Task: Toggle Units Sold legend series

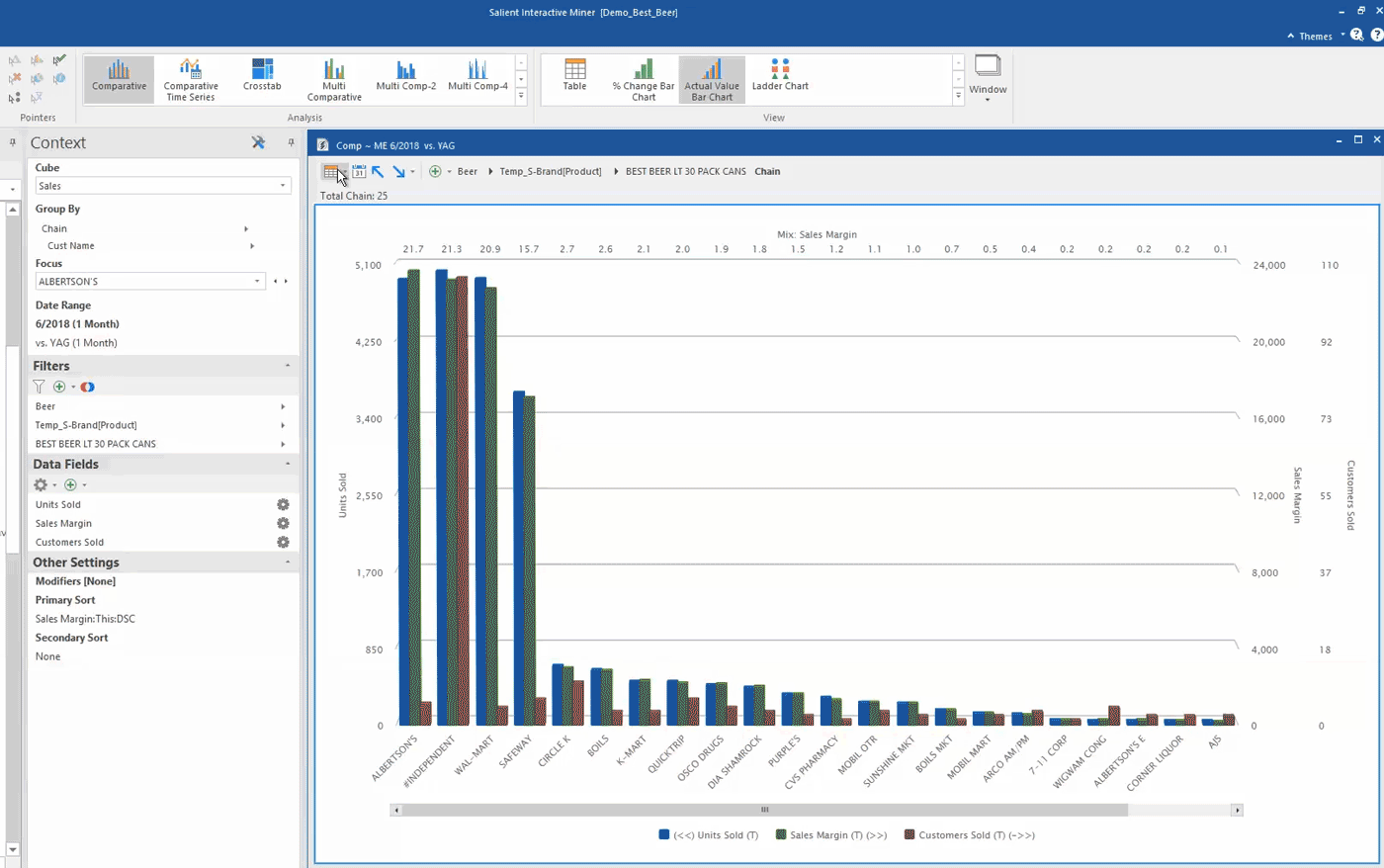Action: (709, 835)
